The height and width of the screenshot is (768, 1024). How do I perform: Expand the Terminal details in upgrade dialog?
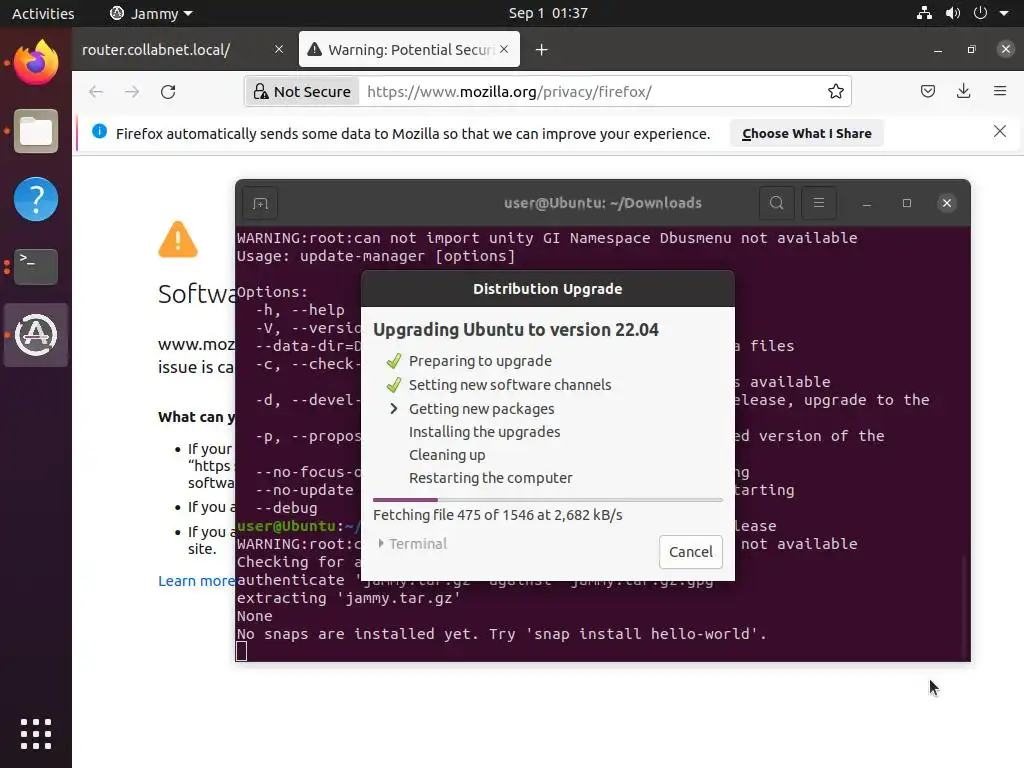[413, 543]
